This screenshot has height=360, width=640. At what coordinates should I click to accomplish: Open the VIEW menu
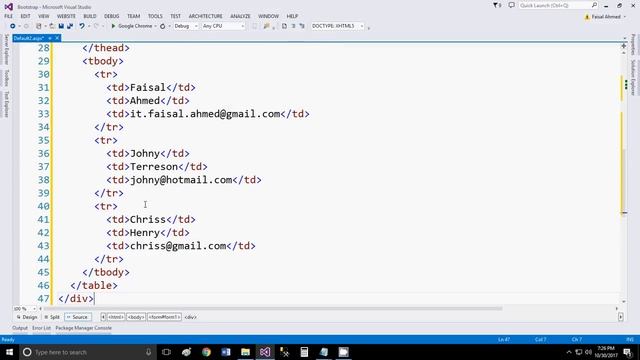coord(44,16)
